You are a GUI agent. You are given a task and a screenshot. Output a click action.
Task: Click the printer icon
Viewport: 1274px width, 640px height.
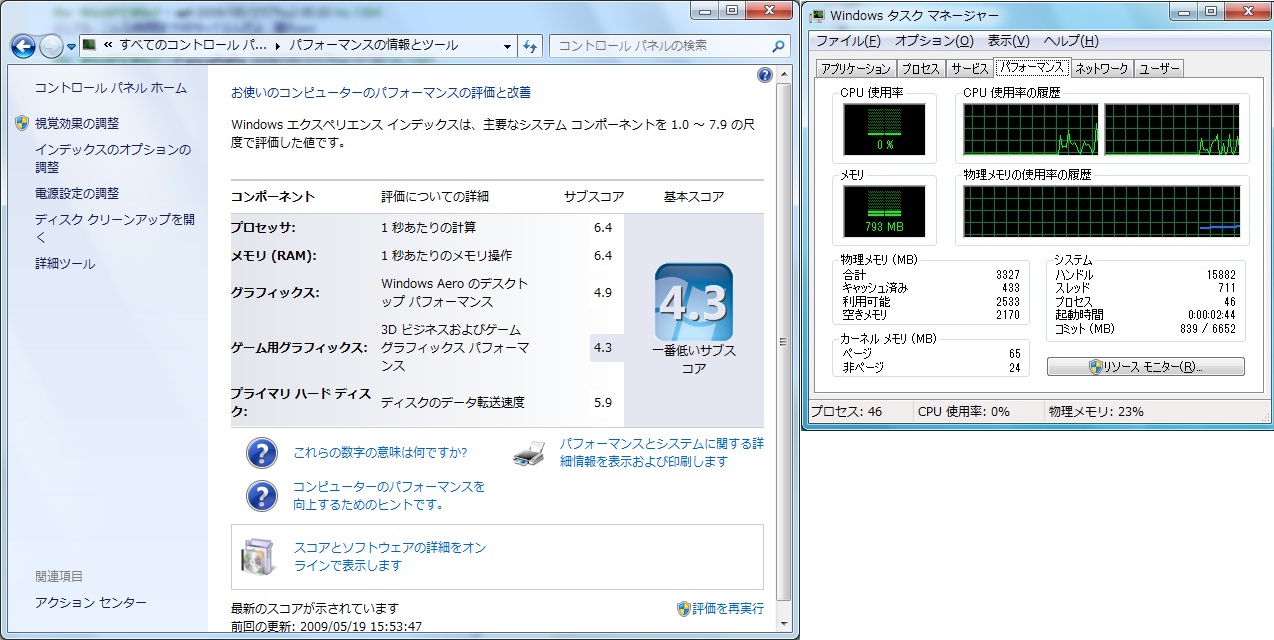point(529,453)
